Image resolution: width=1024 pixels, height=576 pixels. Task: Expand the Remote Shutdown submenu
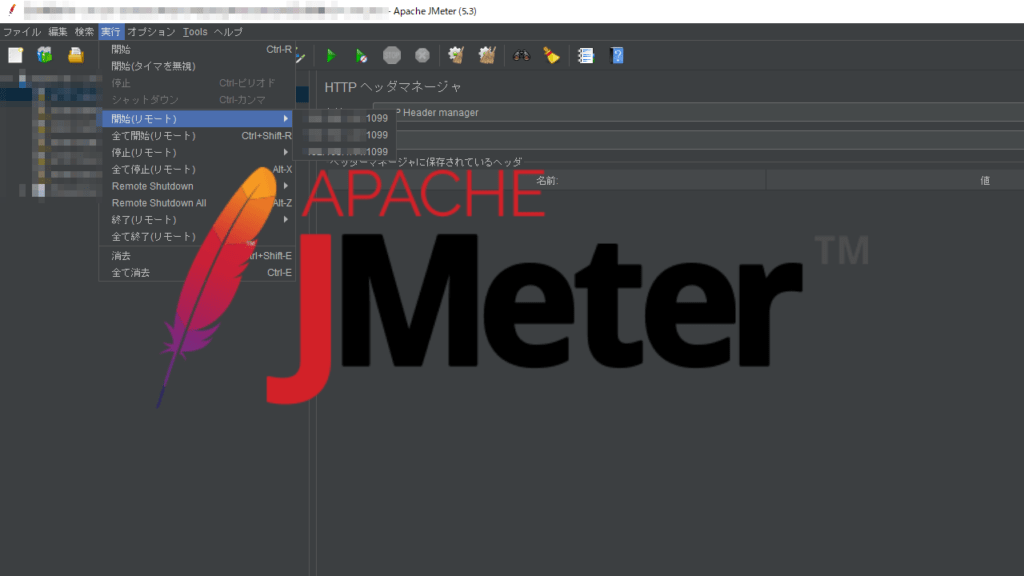pyautogui.click(x=197, y=186)
